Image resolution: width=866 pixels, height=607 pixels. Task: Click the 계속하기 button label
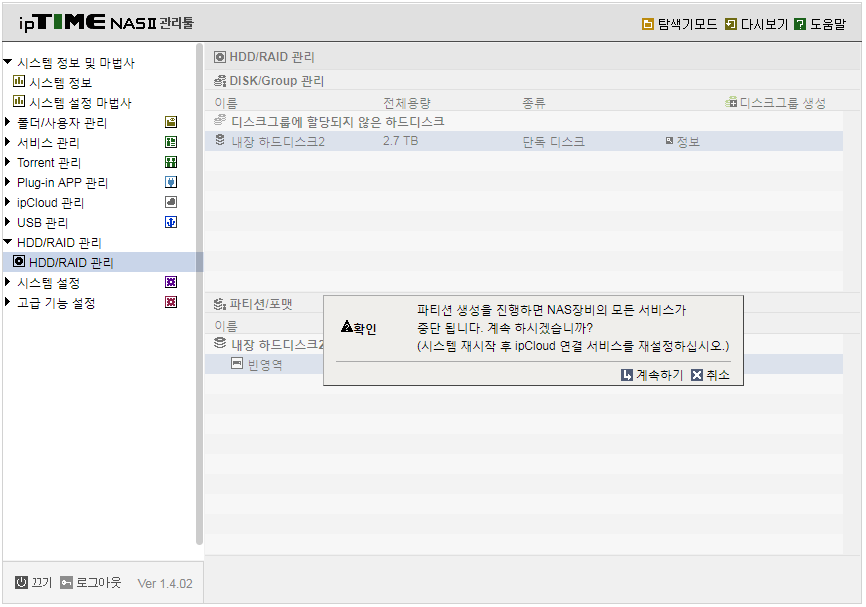tap(659, 375)
